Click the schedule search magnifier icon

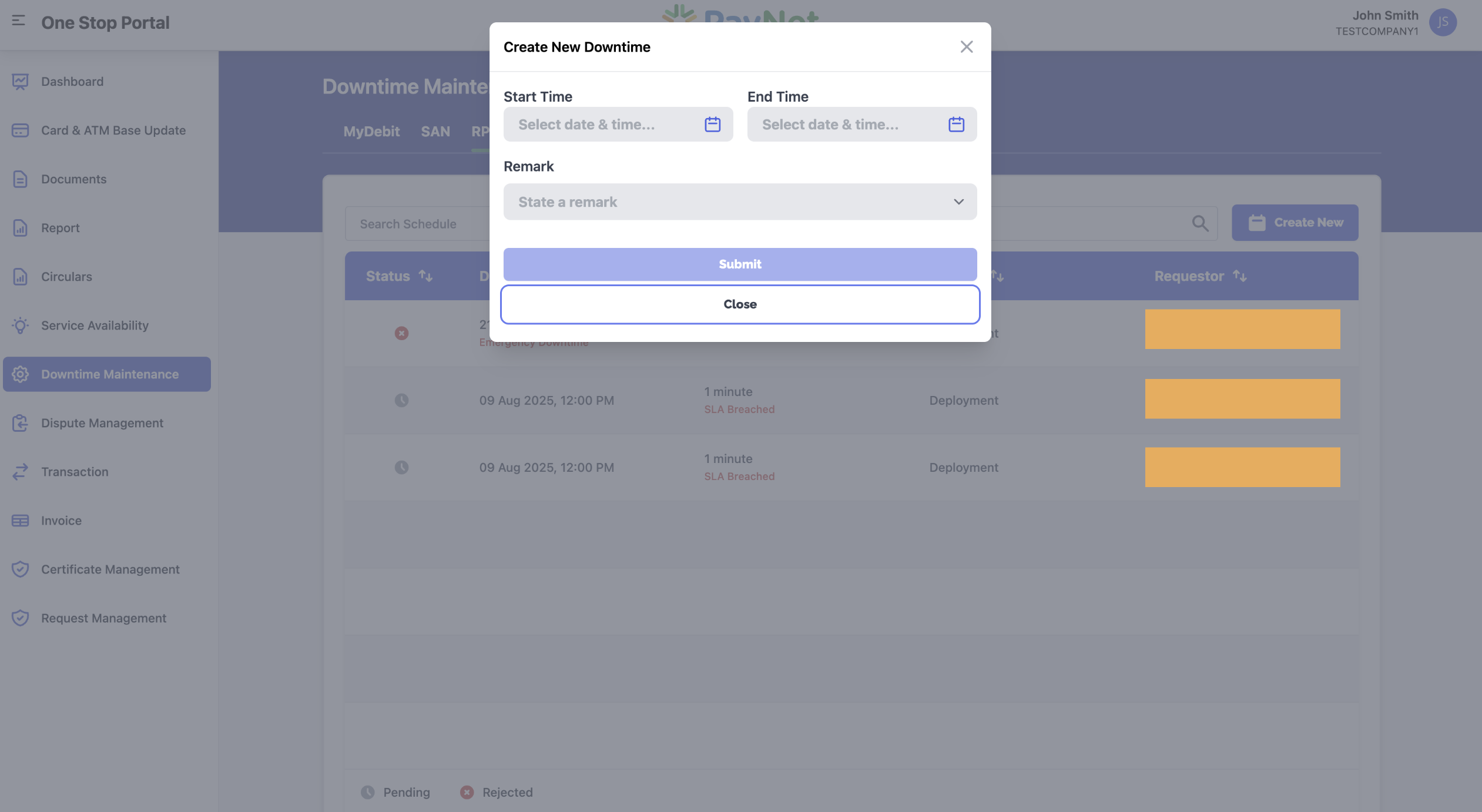[1201, 223]
